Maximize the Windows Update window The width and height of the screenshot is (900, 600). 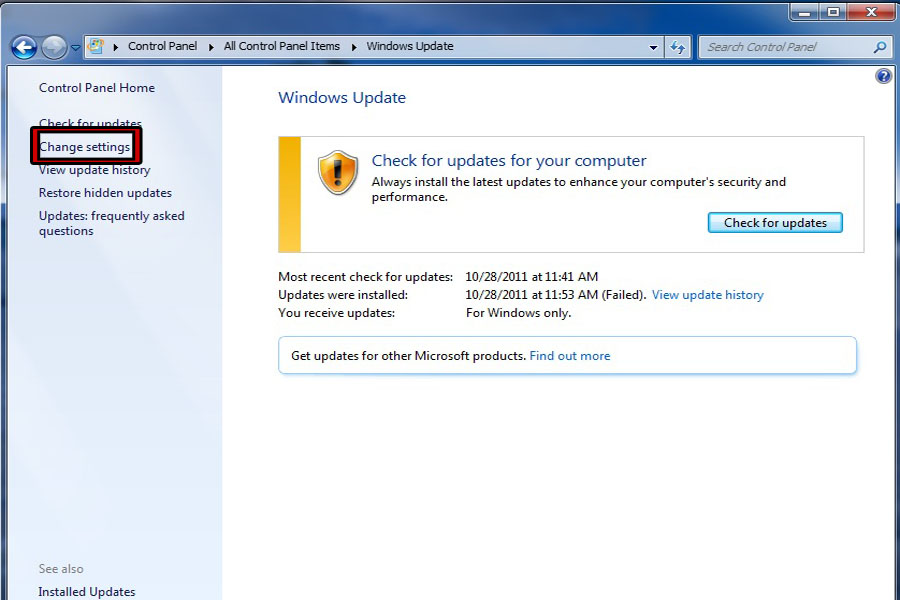click(833, 12)
